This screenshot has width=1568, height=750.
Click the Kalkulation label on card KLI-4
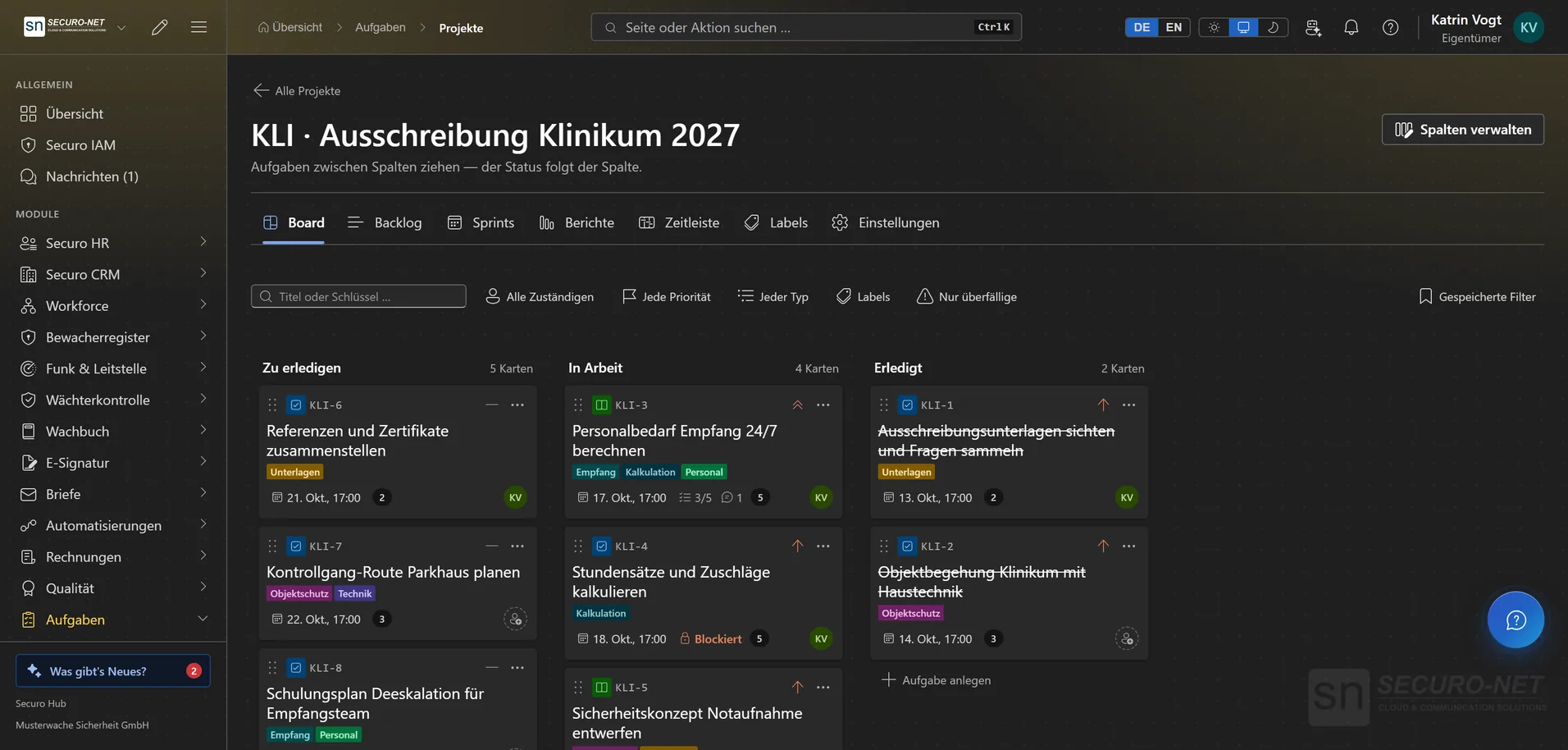[x=601, y=613]
